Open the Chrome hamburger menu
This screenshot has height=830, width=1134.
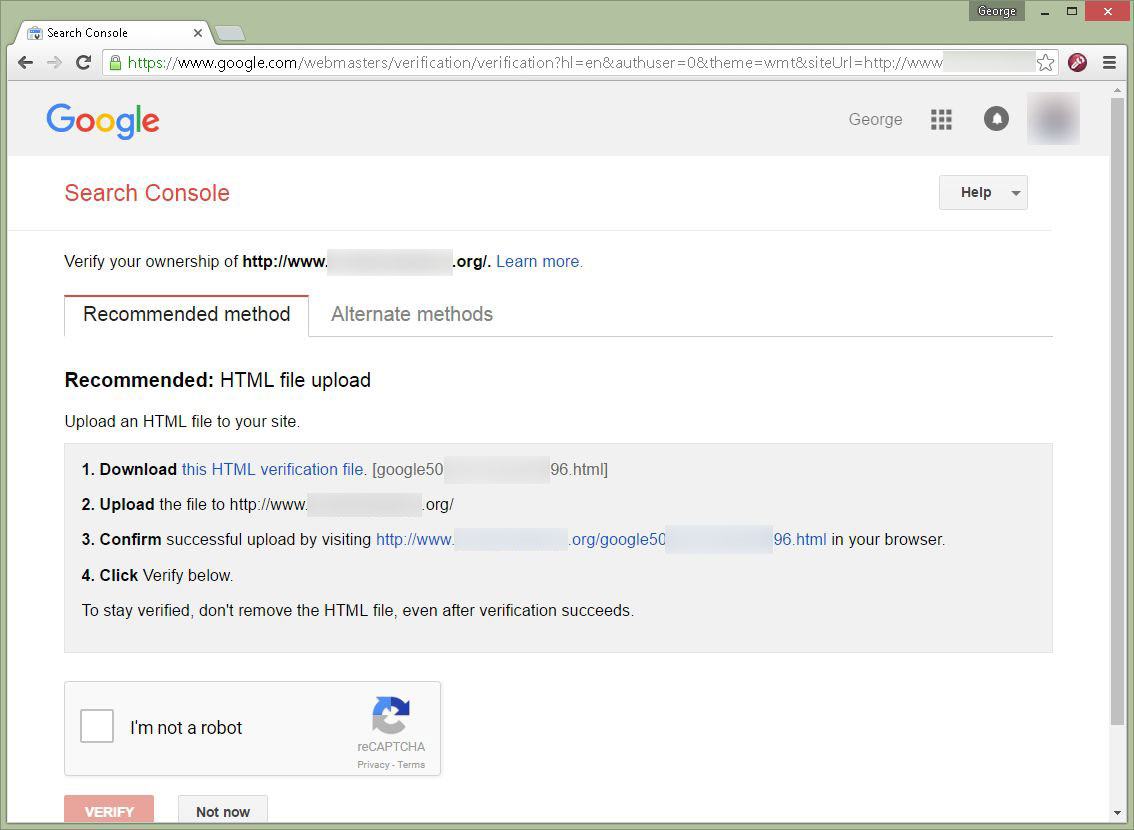[1109, 63]
